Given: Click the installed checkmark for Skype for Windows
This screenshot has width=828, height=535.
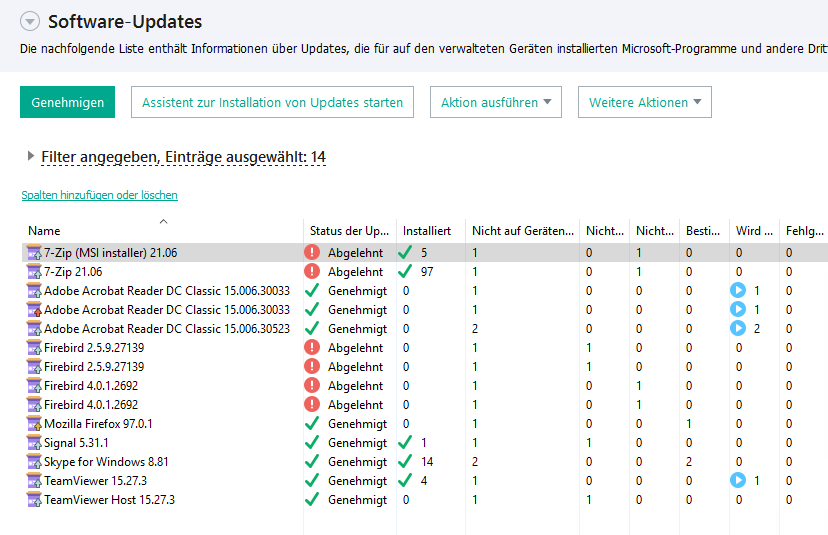Looking at the screenshot, I should tap(405, 462).
